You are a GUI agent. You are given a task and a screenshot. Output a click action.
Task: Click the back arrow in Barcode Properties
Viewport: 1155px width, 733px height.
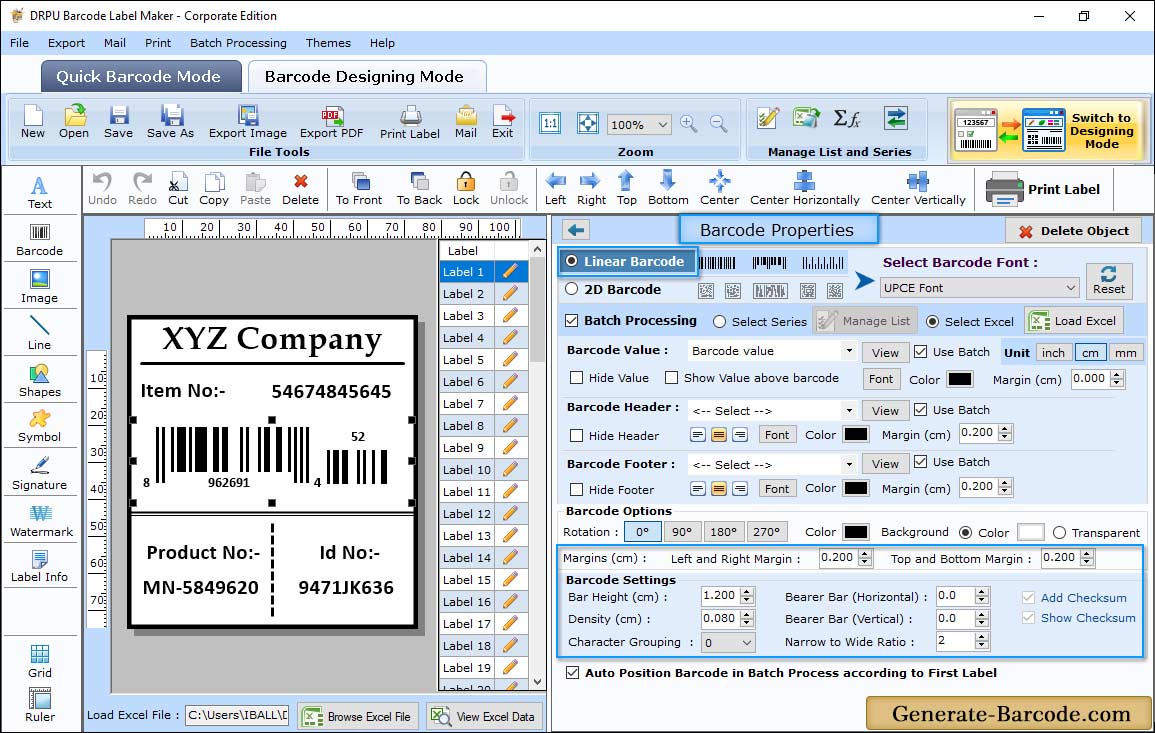click(576, 231)
